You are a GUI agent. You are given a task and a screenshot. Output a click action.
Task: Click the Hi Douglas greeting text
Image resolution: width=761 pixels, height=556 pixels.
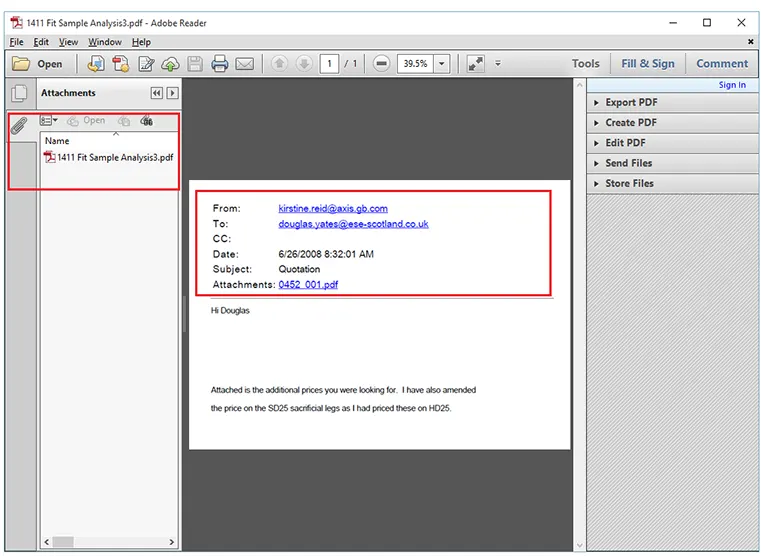click(230, 311)
